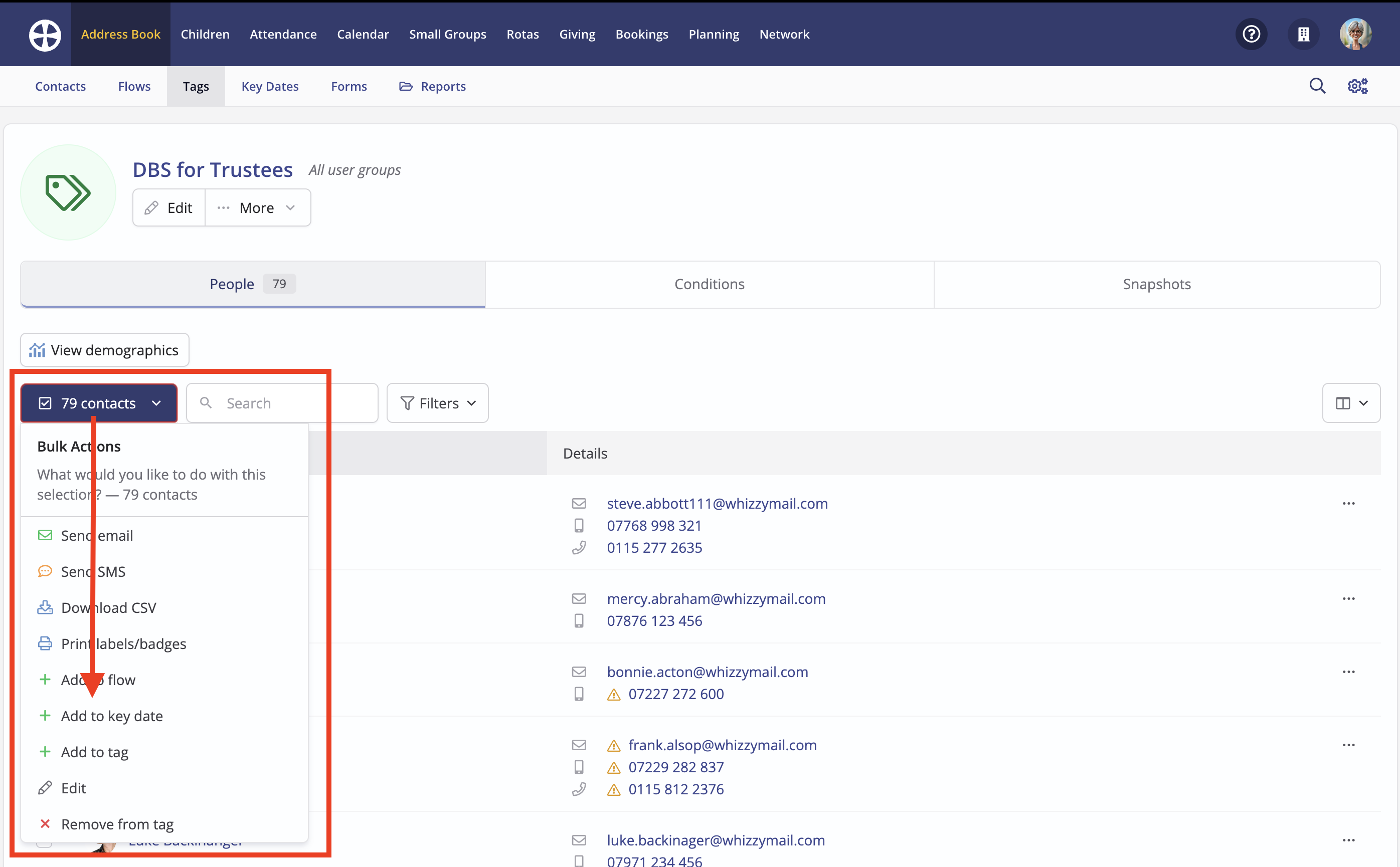This screenshot has width=1400, height=867.
Task: Click View demographics button
Action: coord(104,350)
